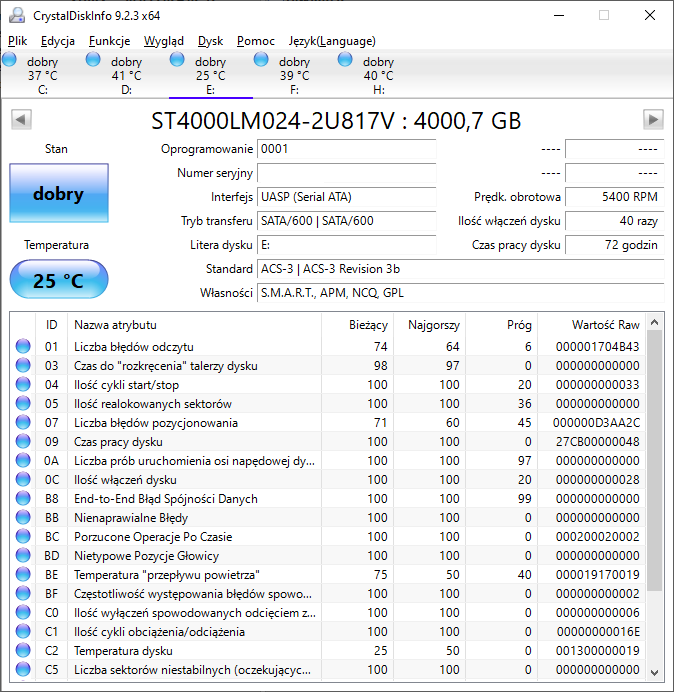Click status circle for attribute BC
674x692 pixels.
pyautogui.click(x=23, y=536)
